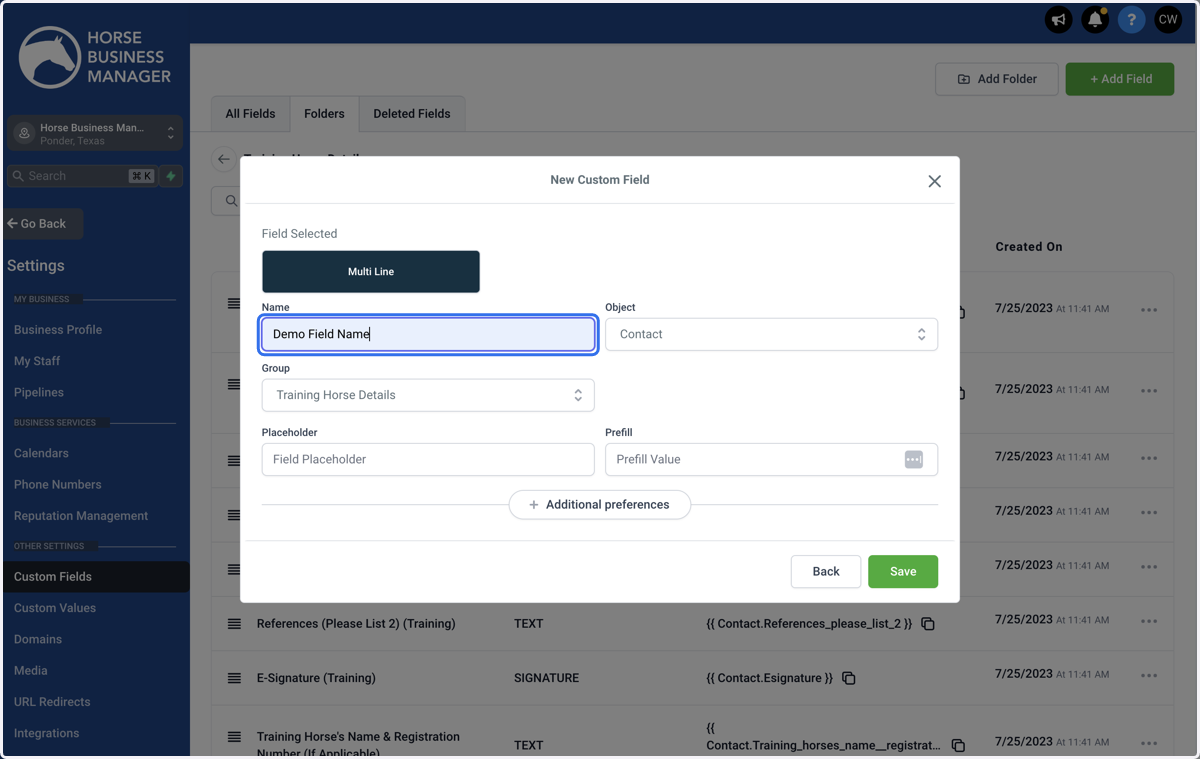Open row options for E-Signature (Training)
Viewport: 1200px width, 759px height.
pyautogui.click(x=1149, y=676)
